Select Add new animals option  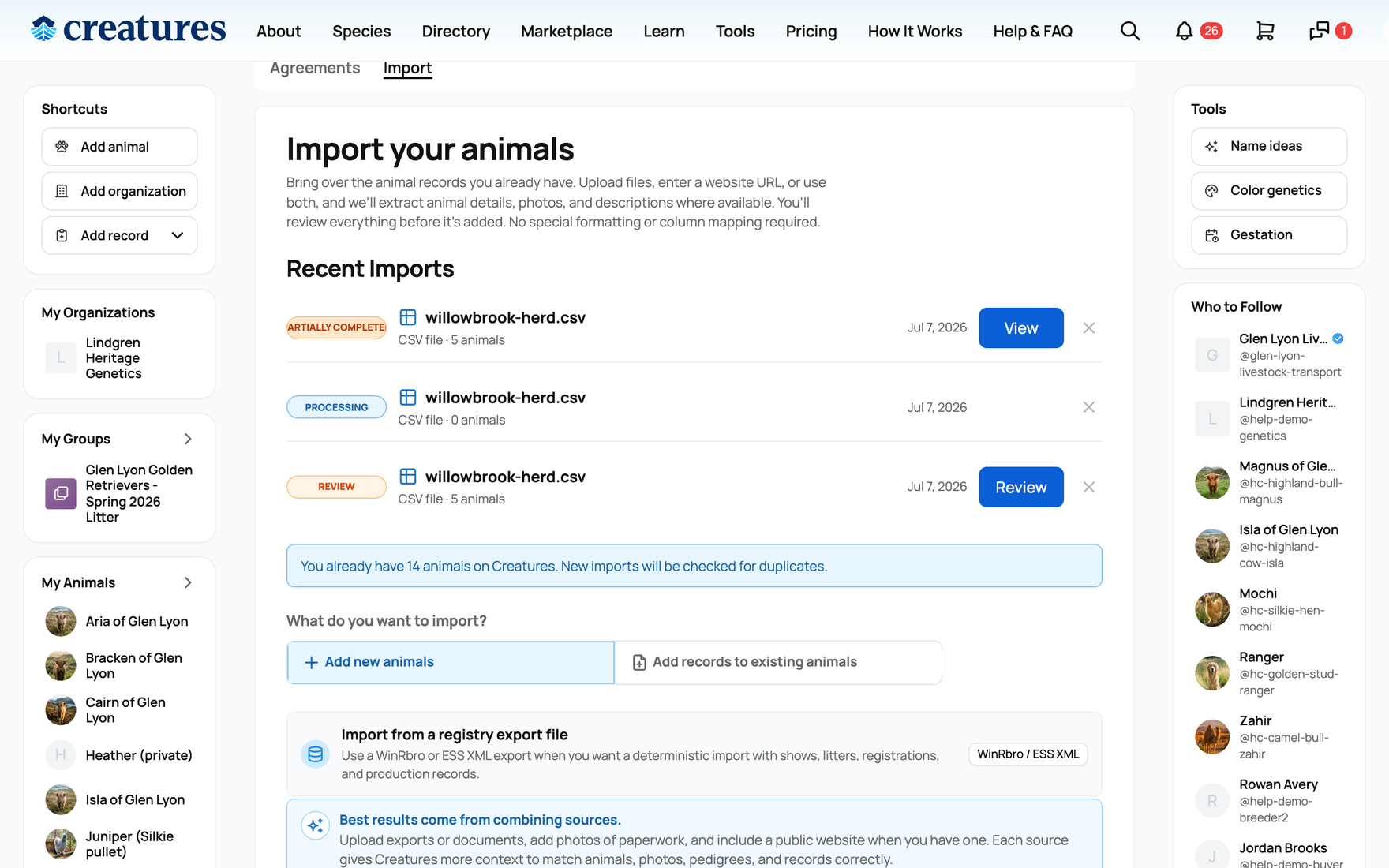pos(451,662)
